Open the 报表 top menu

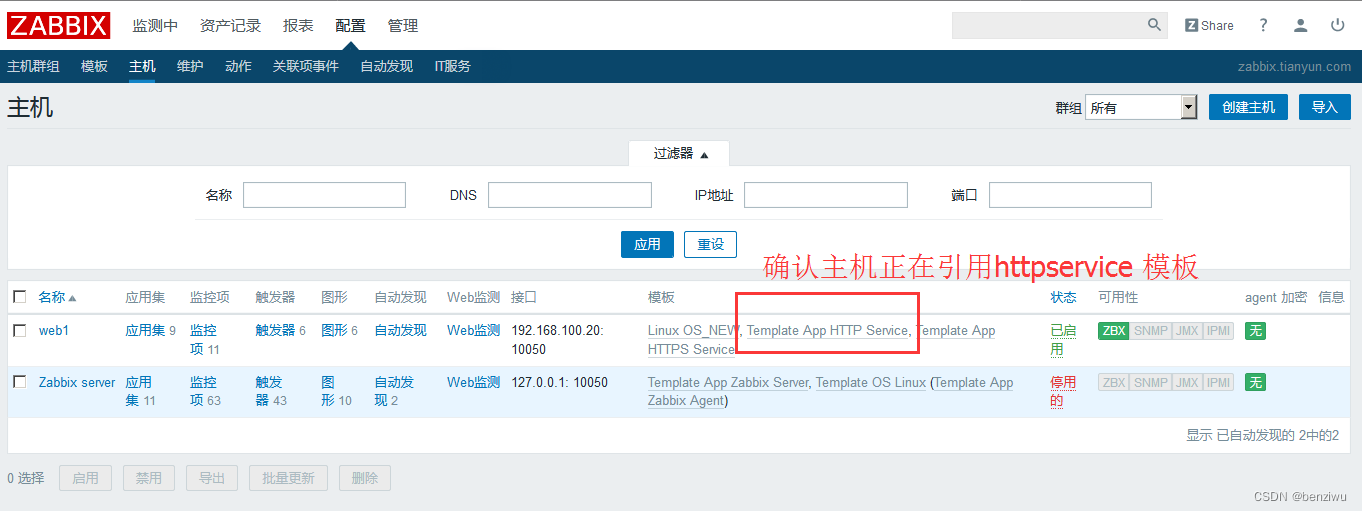298,25
